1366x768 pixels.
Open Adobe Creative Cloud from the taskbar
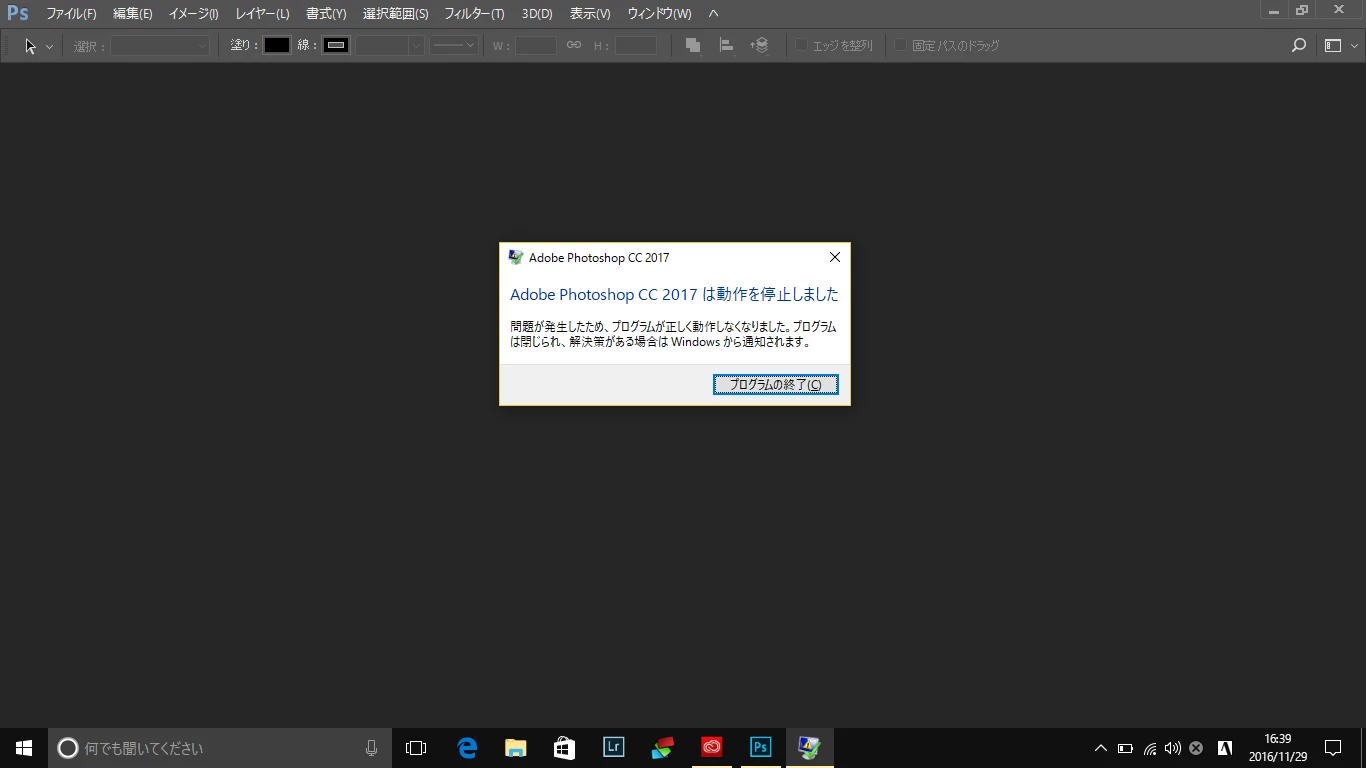pyautogui.click(x=712, y=748)
